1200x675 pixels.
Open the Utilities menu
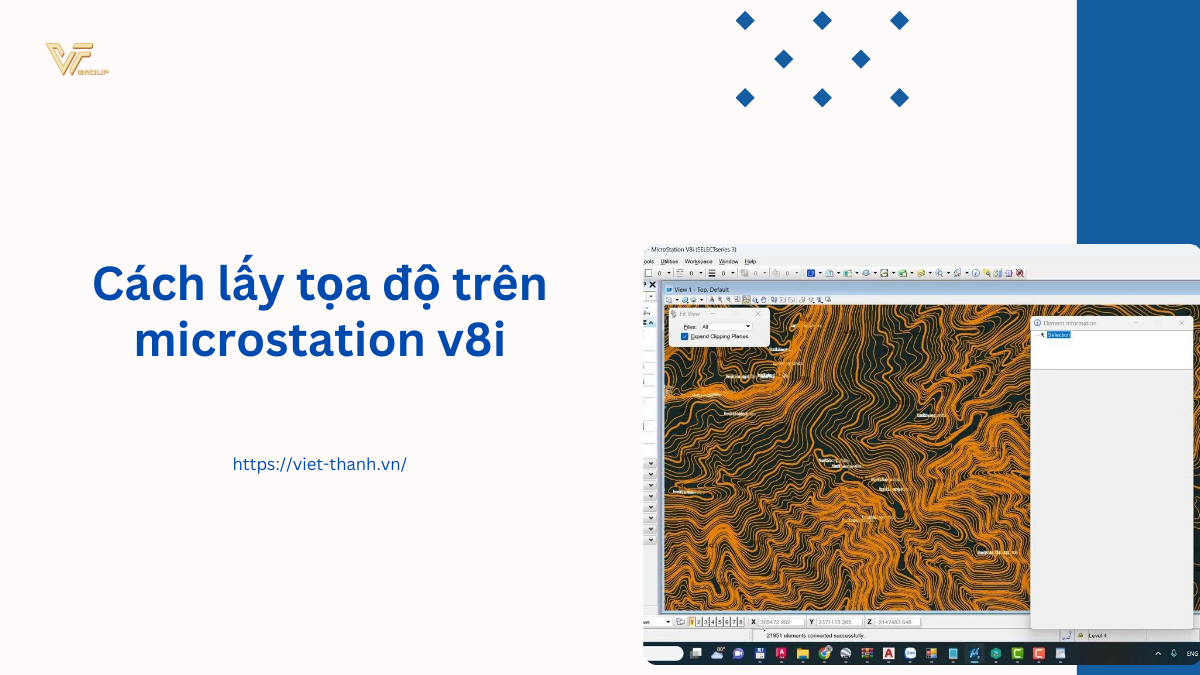(x=669, y=261)
